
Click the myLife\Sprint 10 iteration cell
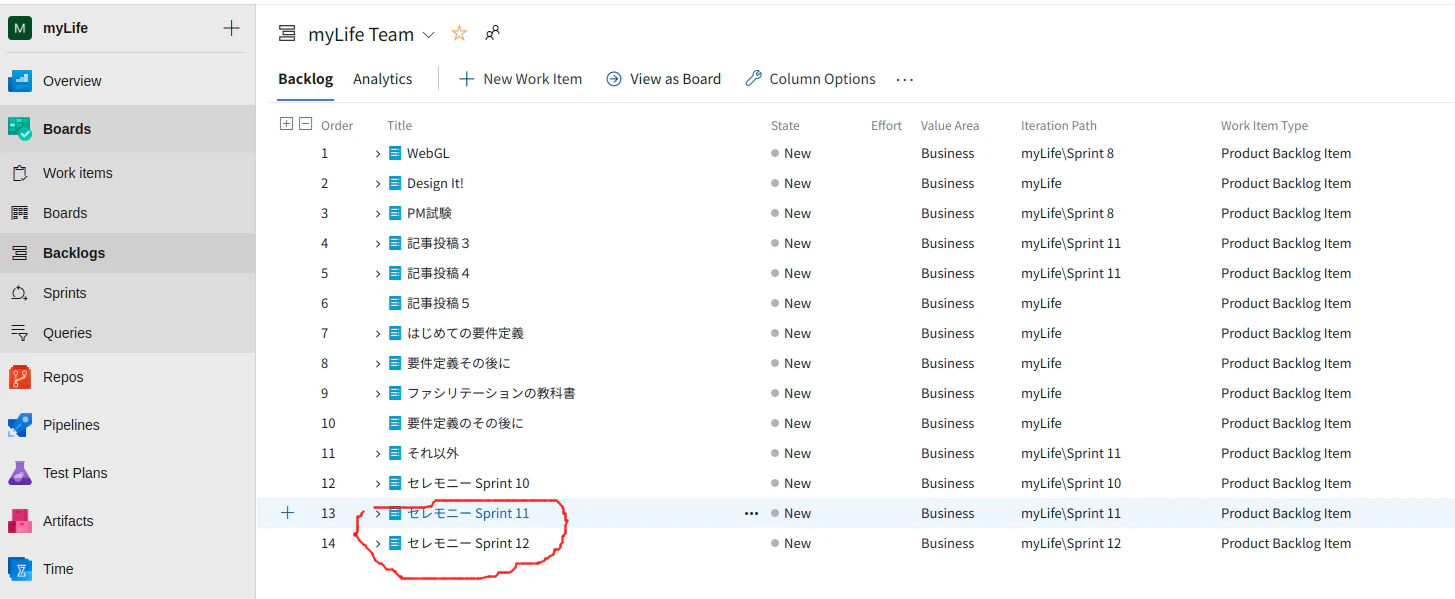1071,484
